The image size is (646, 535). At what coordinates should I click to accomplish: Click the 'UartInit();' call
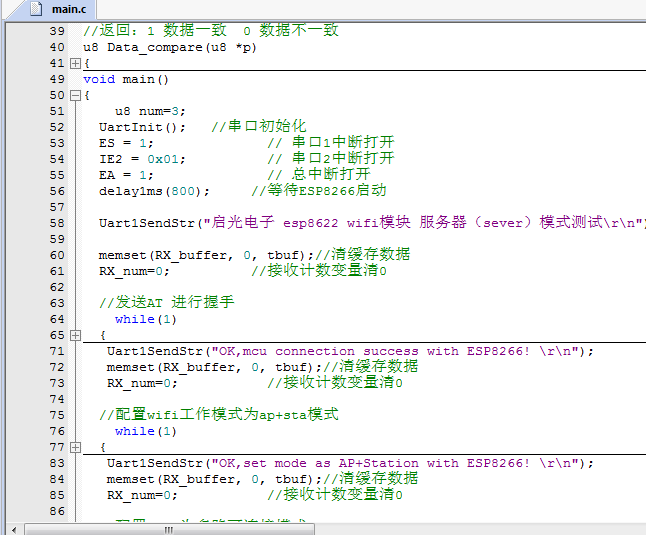[x=142, y=127]
